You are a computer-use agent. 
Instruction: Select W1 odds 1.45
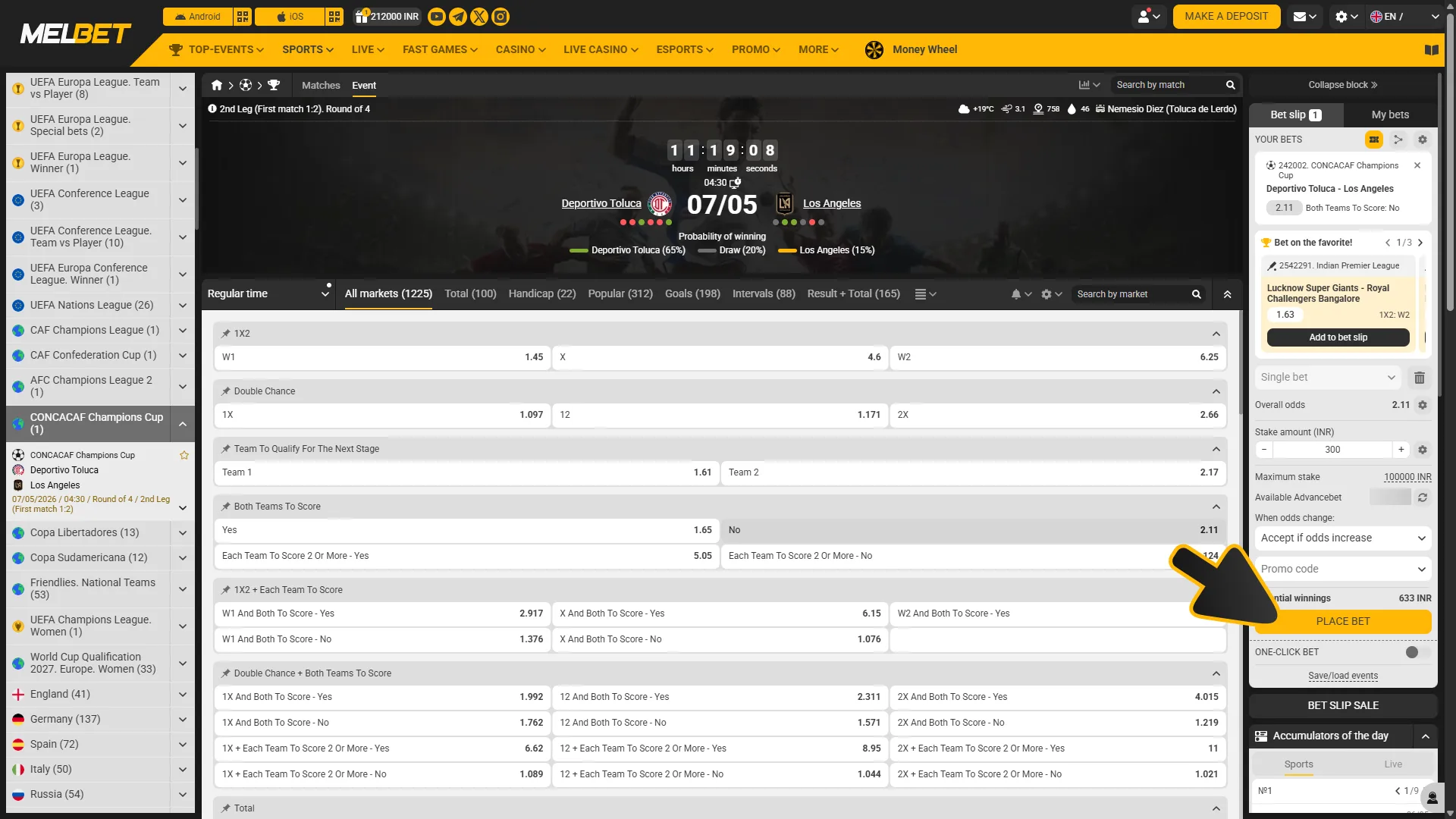pos(382,358)
